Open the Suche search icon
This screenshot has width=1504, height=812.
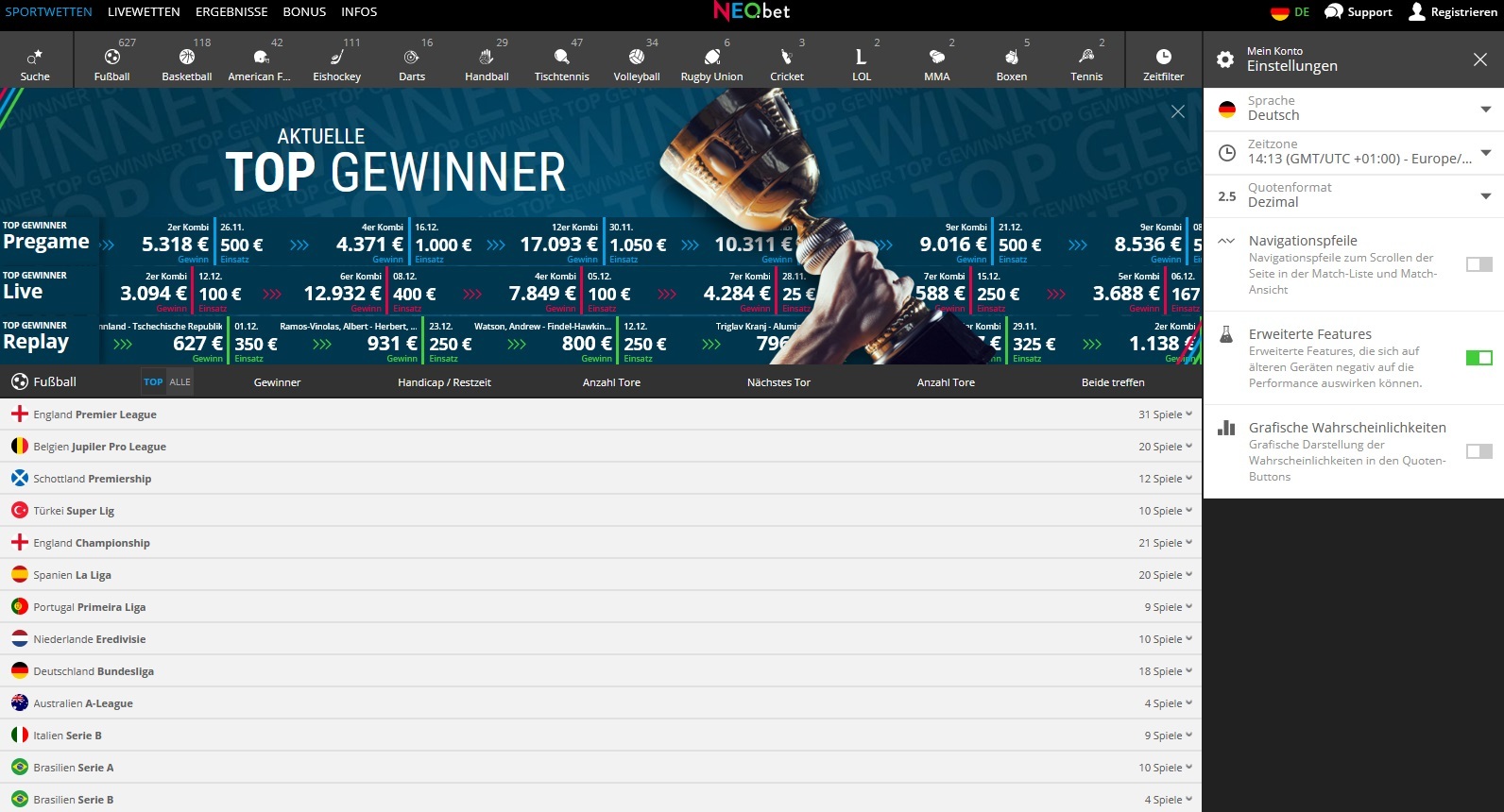click(35, 58)
